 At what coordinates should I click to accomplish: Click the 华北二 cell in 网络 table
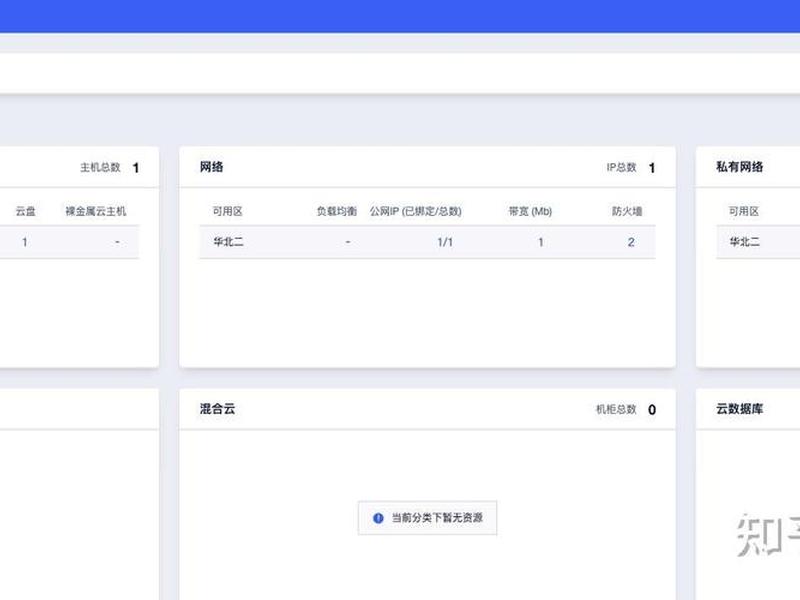click(228, 242)
